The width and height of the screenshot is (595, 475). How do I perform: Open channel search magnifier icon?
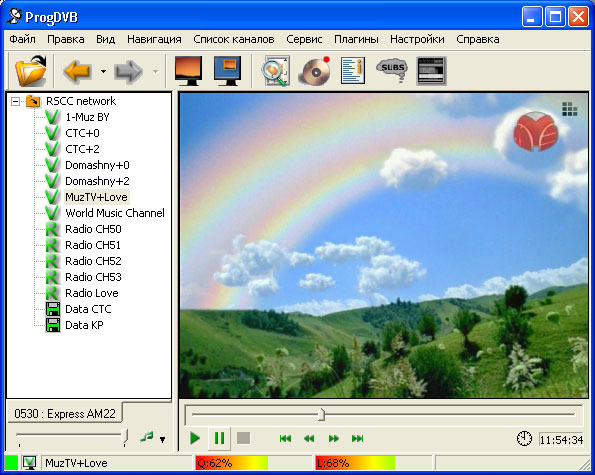(x=276, y=71)
